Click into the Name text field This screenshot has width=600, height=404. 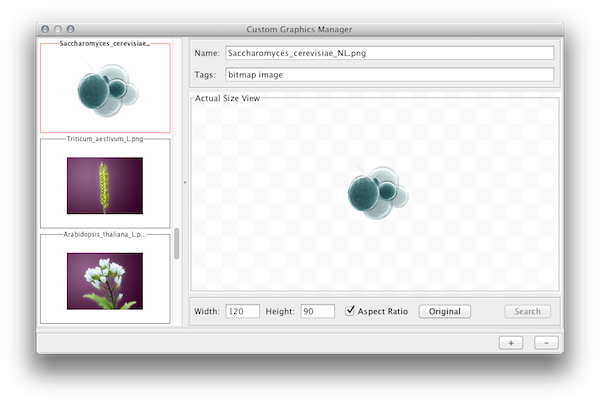pos(388,53)
